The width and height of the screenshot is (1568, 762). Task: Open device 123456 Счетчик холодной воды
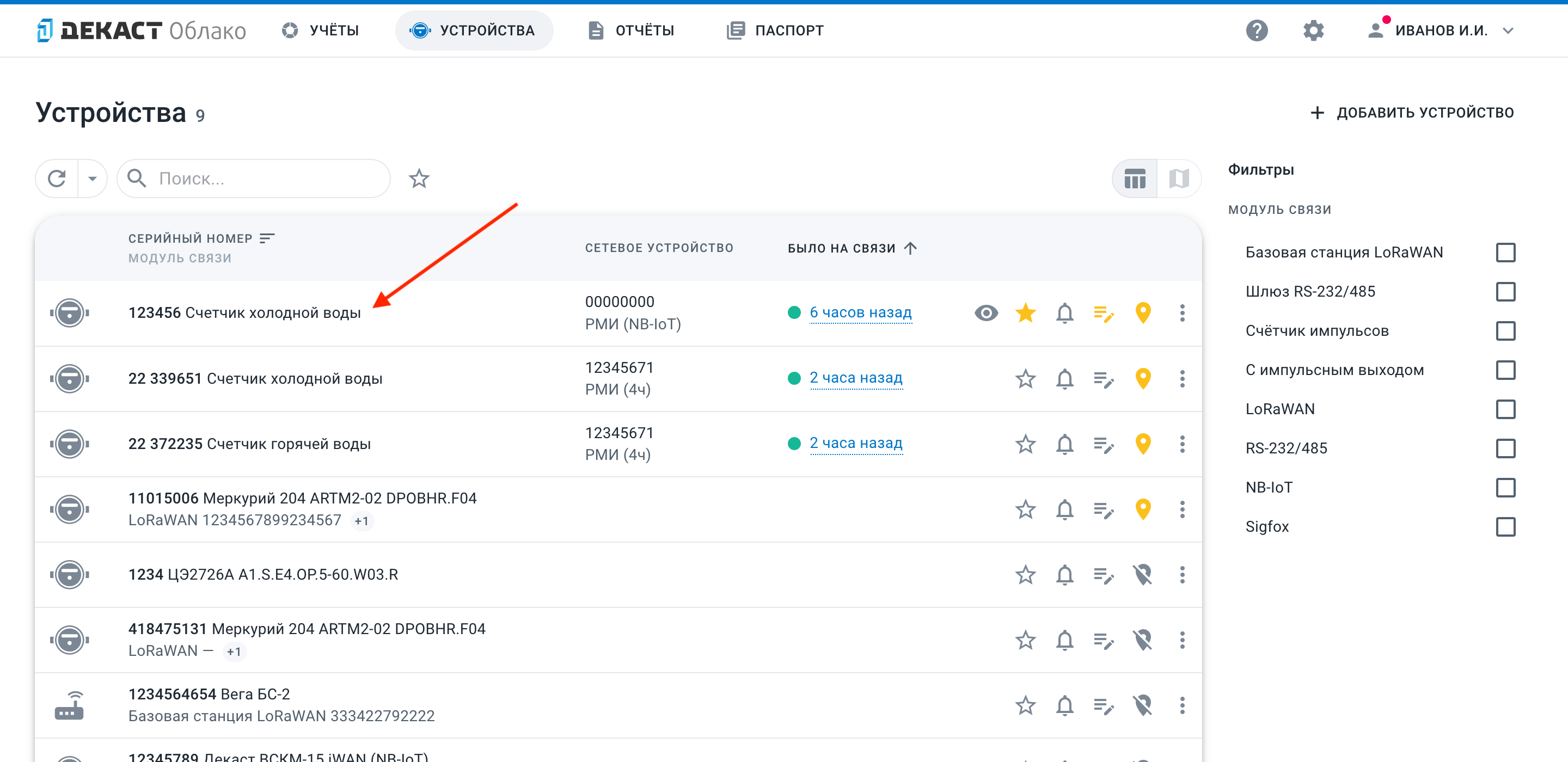[244, 313]
